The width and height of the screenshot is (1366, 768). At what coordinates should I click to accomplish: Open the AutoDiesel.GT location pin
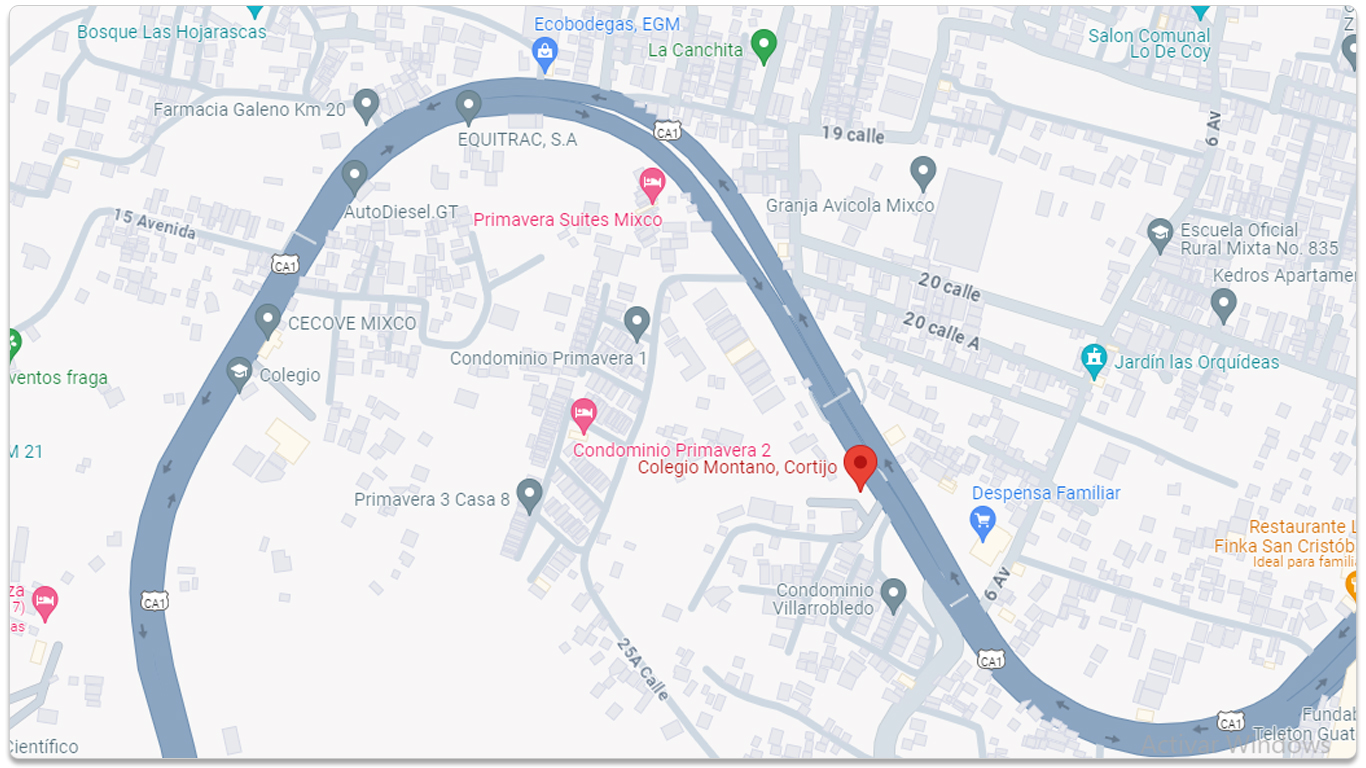point(354,178)
